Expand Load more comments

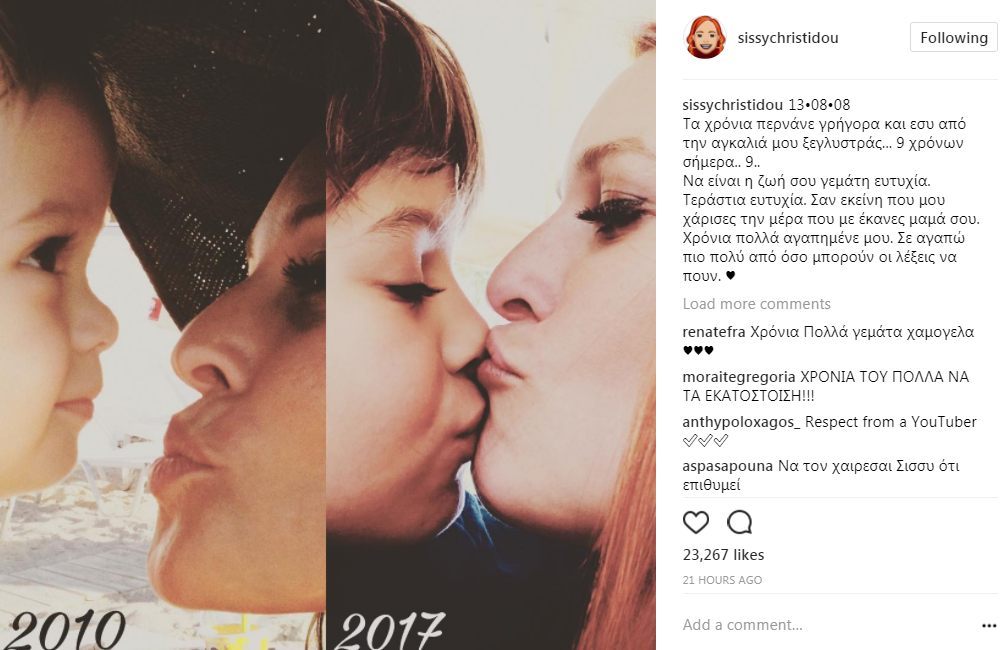click(x=756, y=304)
